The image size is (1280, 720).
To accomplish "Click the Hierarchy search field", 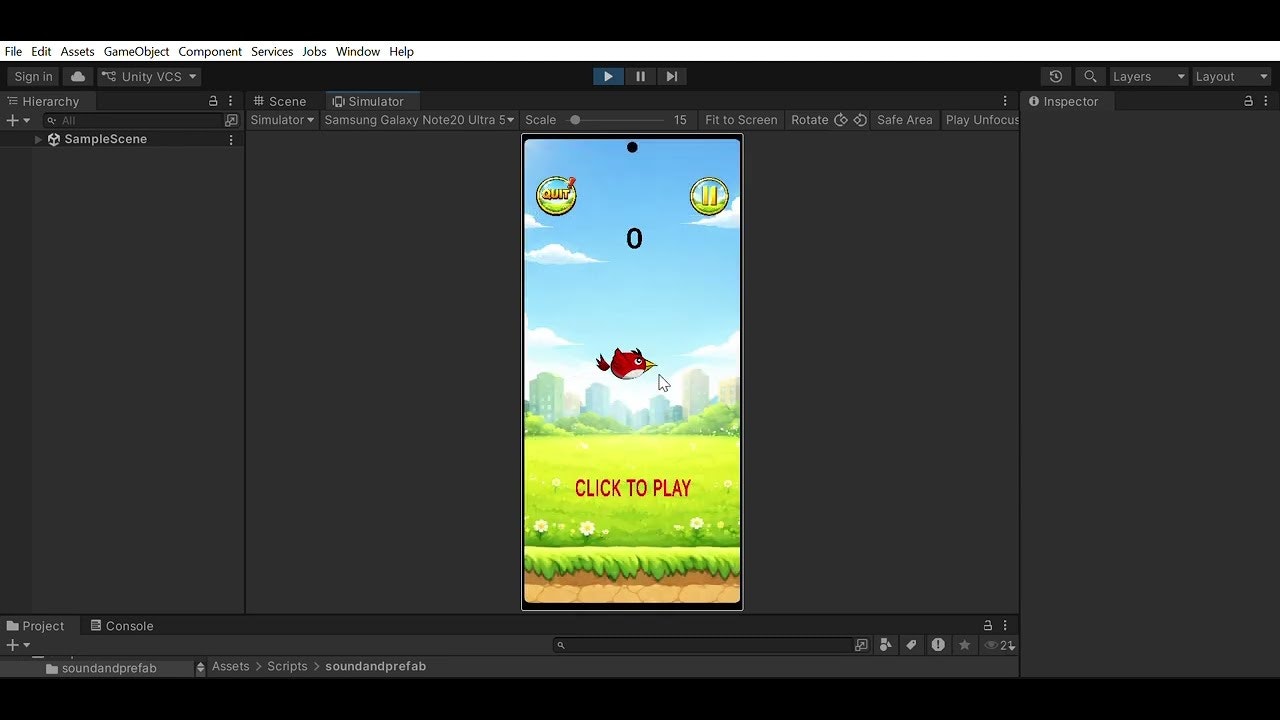I will [132, 120].
